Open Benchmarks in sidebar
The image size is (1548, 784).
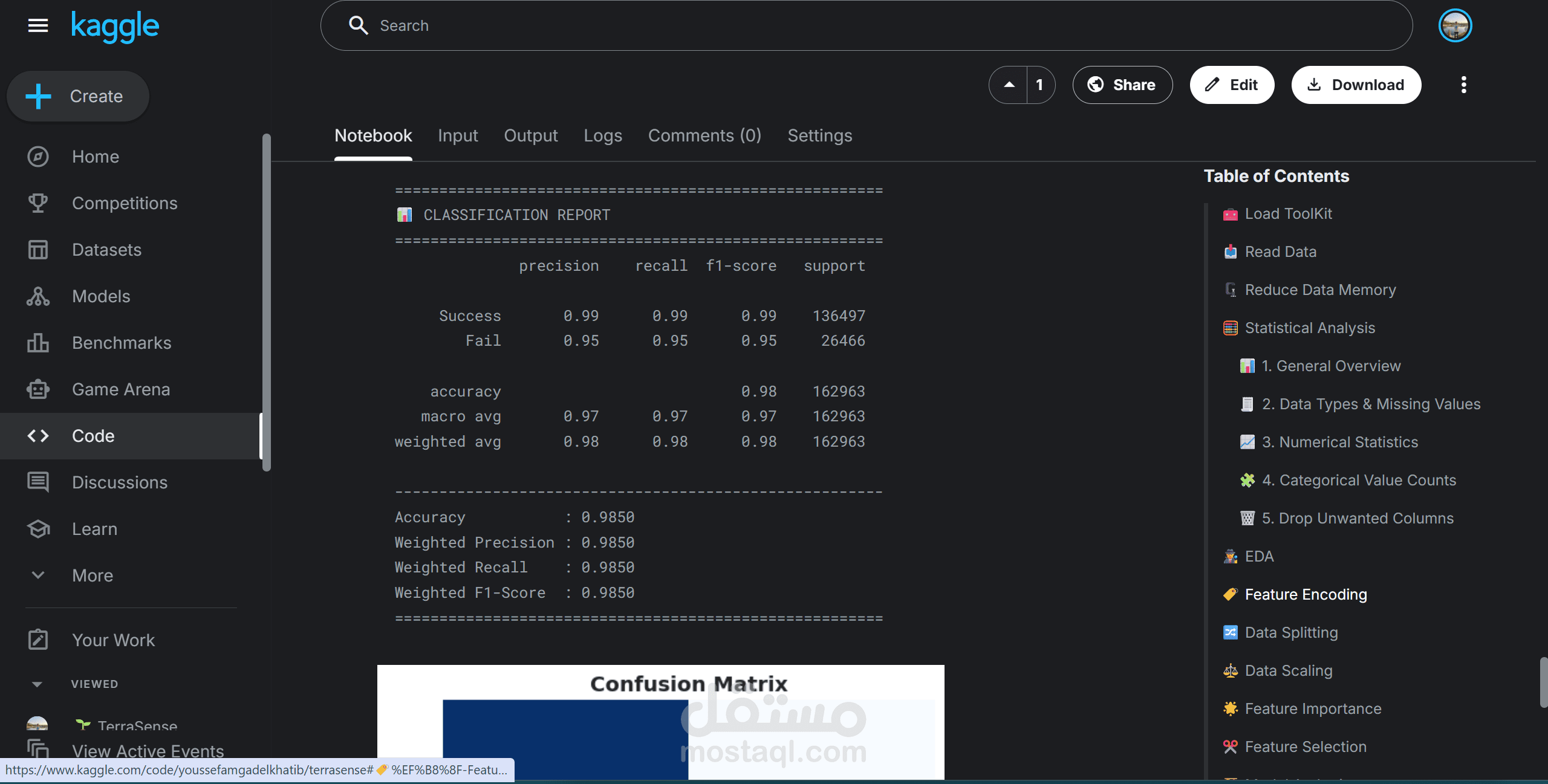[x=122, y=343]
